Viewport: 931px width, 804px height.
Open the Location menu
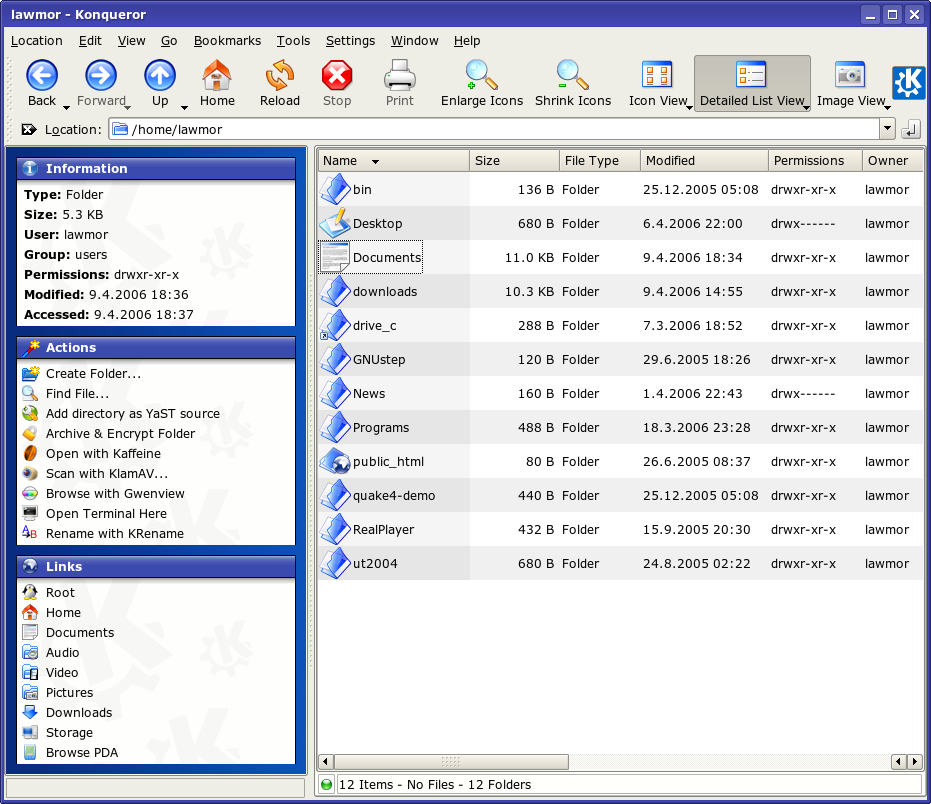pyautogui.click(x=36, y=41)
